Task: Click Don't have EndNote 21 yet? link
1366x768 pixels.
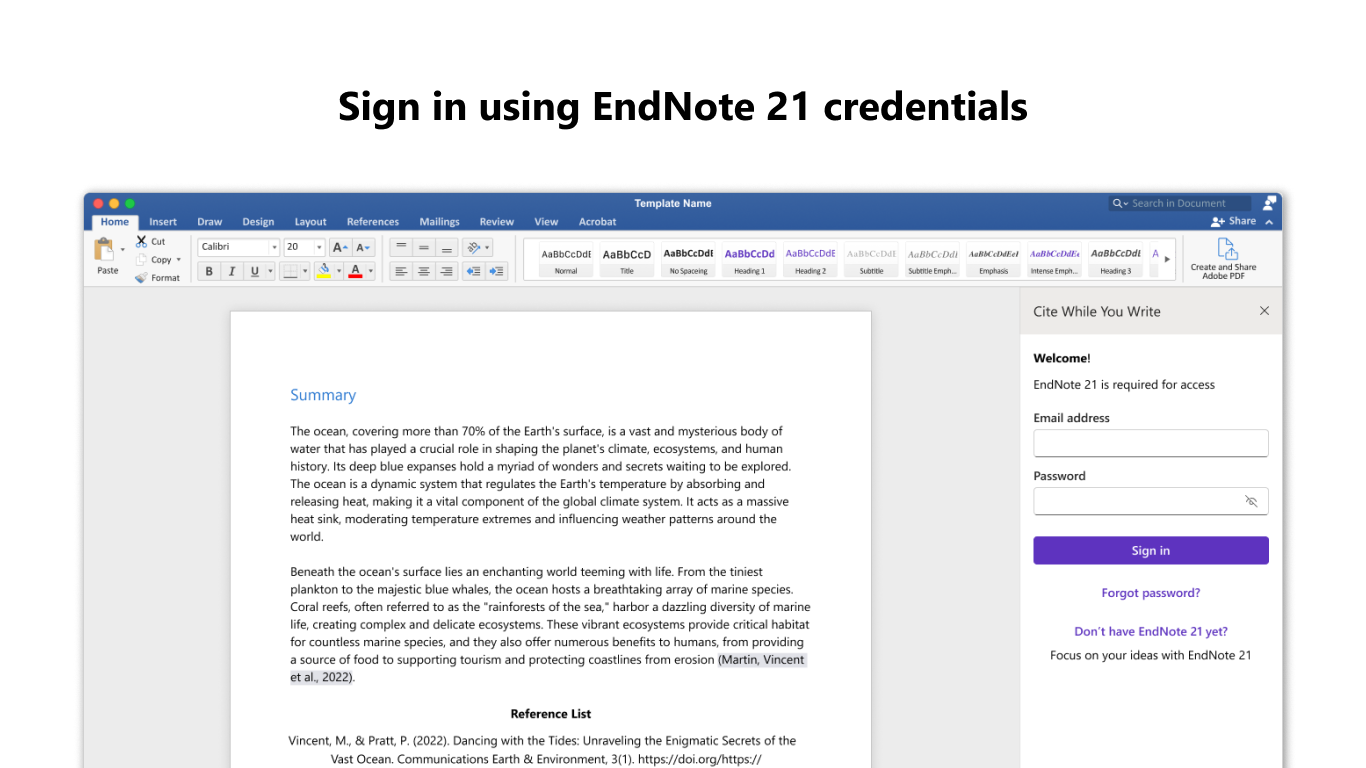Action: pos(1151,631)
